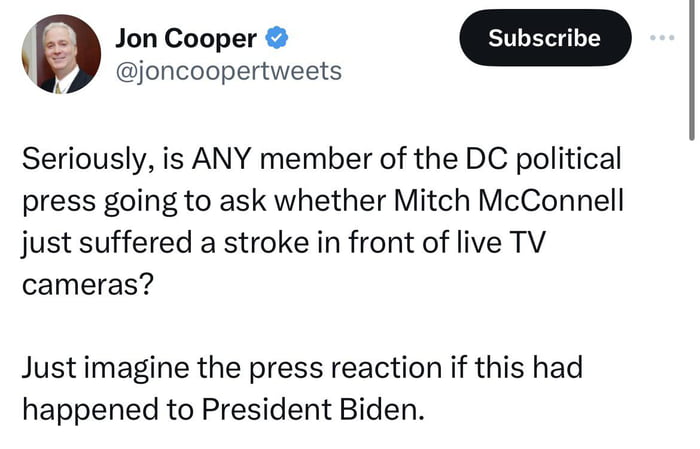Open the @joncoopertweets handle link

click(x=228, y=71)
